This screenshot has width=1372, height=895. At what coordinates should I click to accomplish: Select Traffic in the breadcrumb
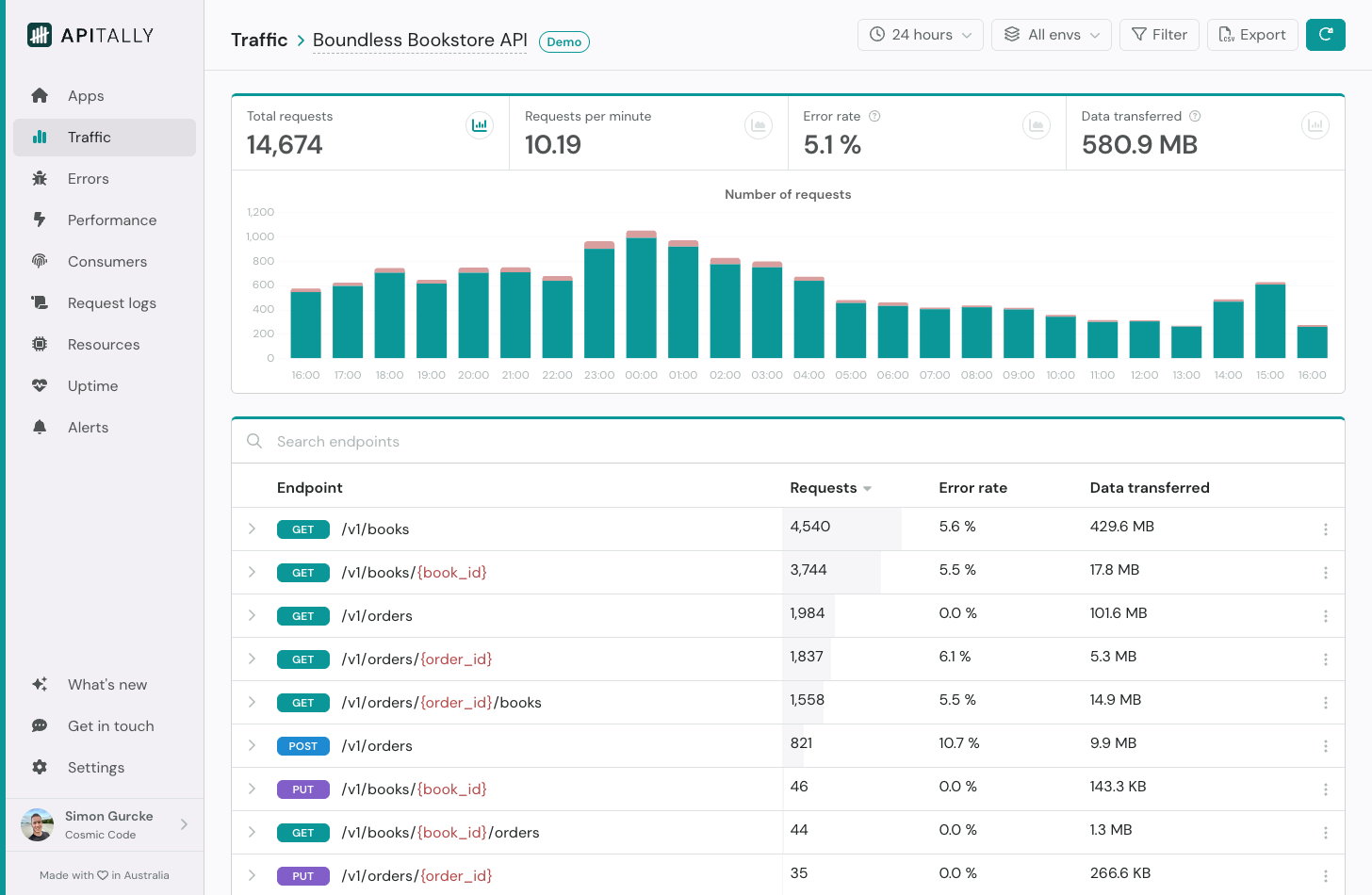259,40
